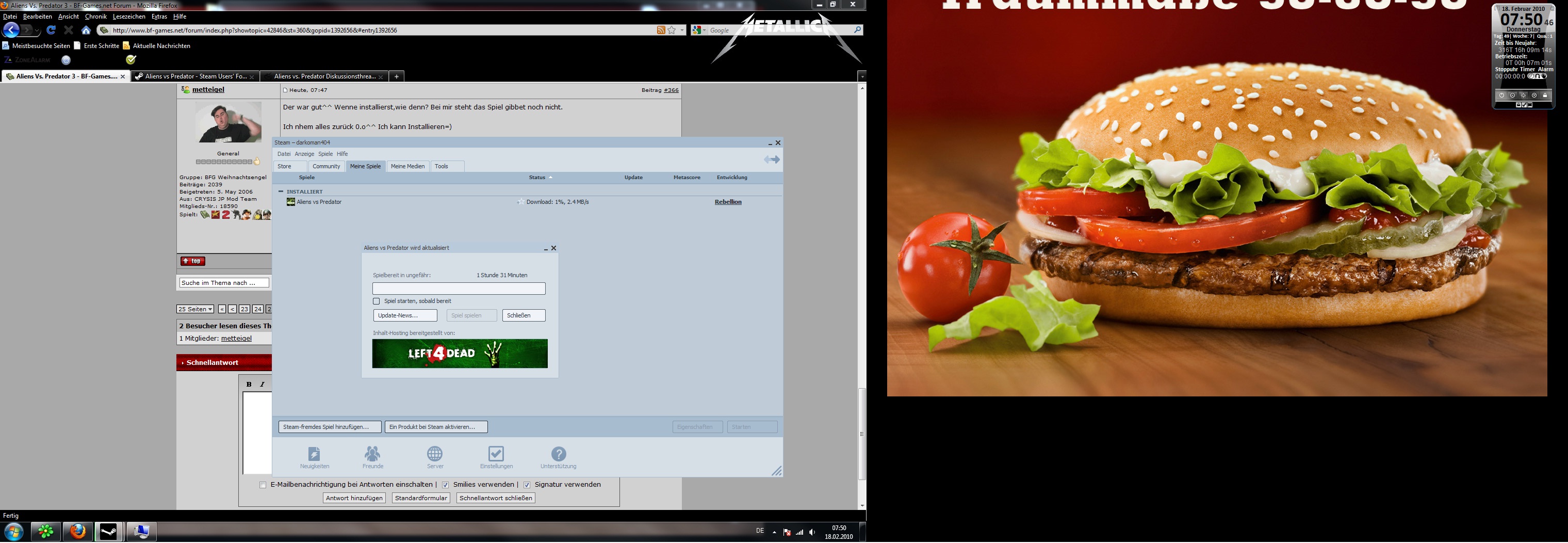Screen dimensions: 1568x543
Task: Click Update-News... button
Action: point(405,316)
